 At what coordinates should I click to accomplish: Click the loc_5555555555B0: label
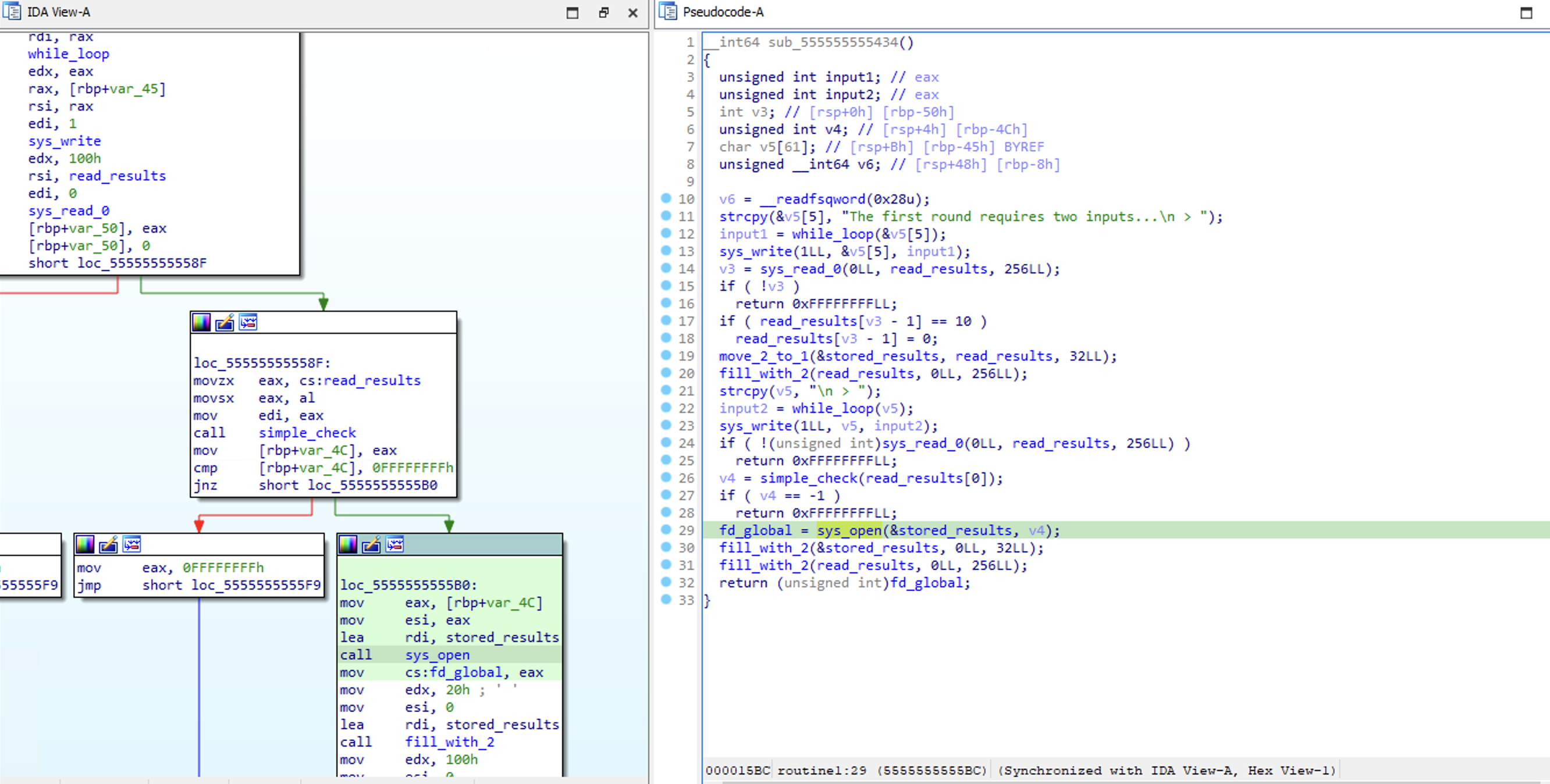(x=408, y=585)
